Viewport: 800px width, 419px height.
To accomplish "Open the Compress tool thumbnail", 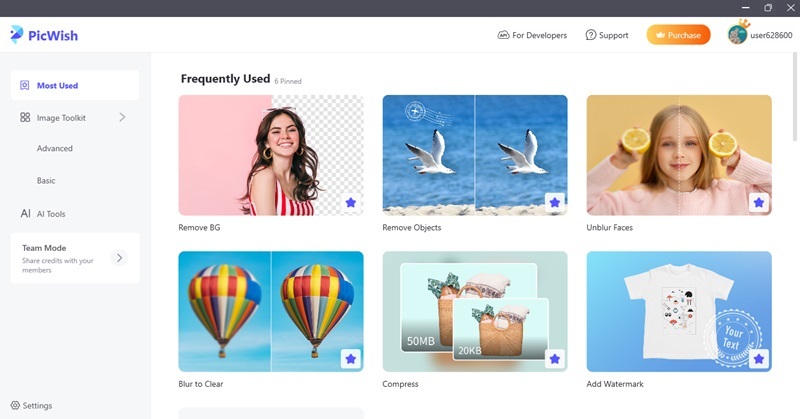I will point(475,311).
